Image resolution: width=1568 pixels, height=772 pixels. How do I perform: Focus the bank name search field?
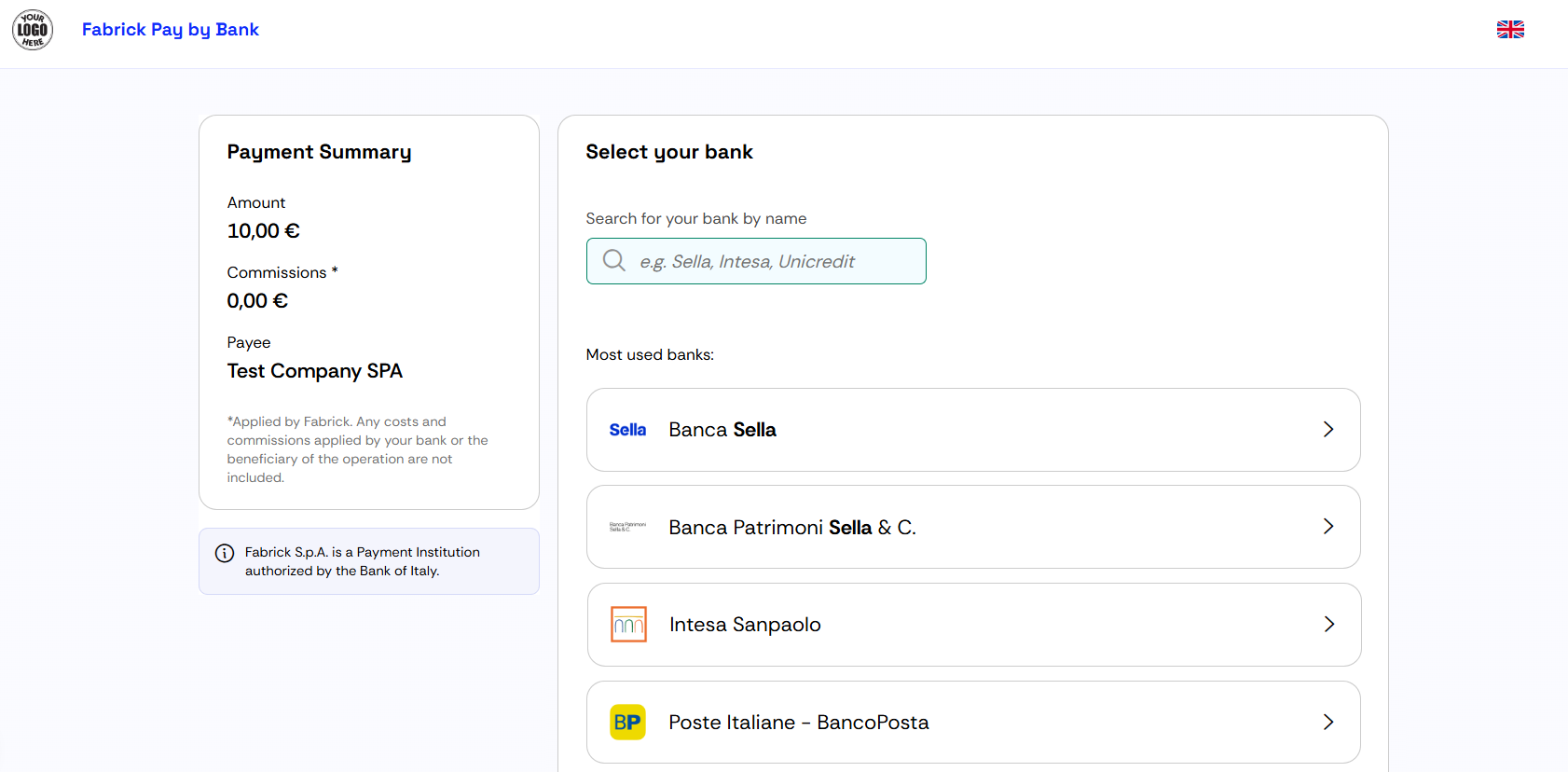[756, 261]
